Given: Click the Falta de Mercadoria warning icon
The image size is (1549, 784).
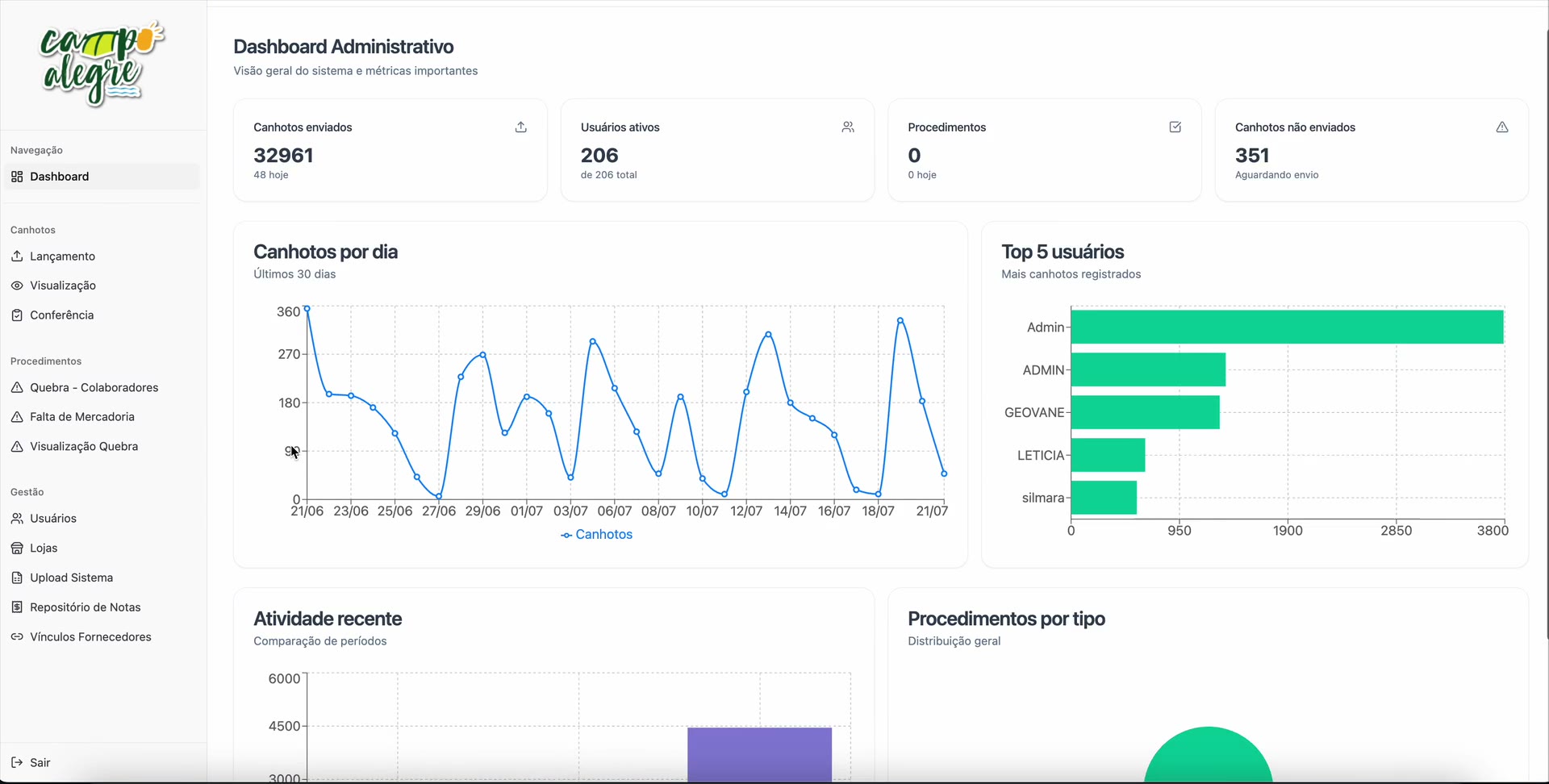Looking at the screenshot, I should [17, 417].
